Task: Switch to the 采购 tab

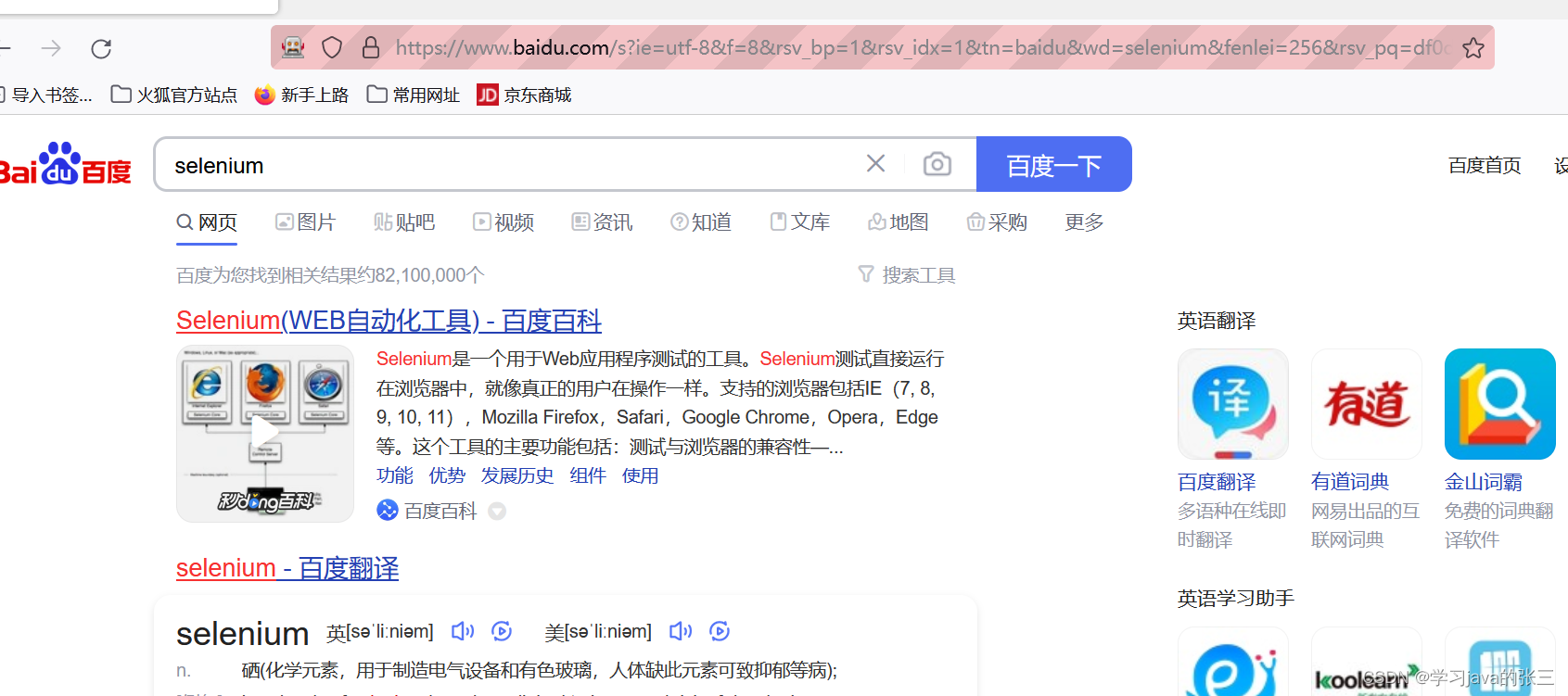Action: [x=997, y=222]
